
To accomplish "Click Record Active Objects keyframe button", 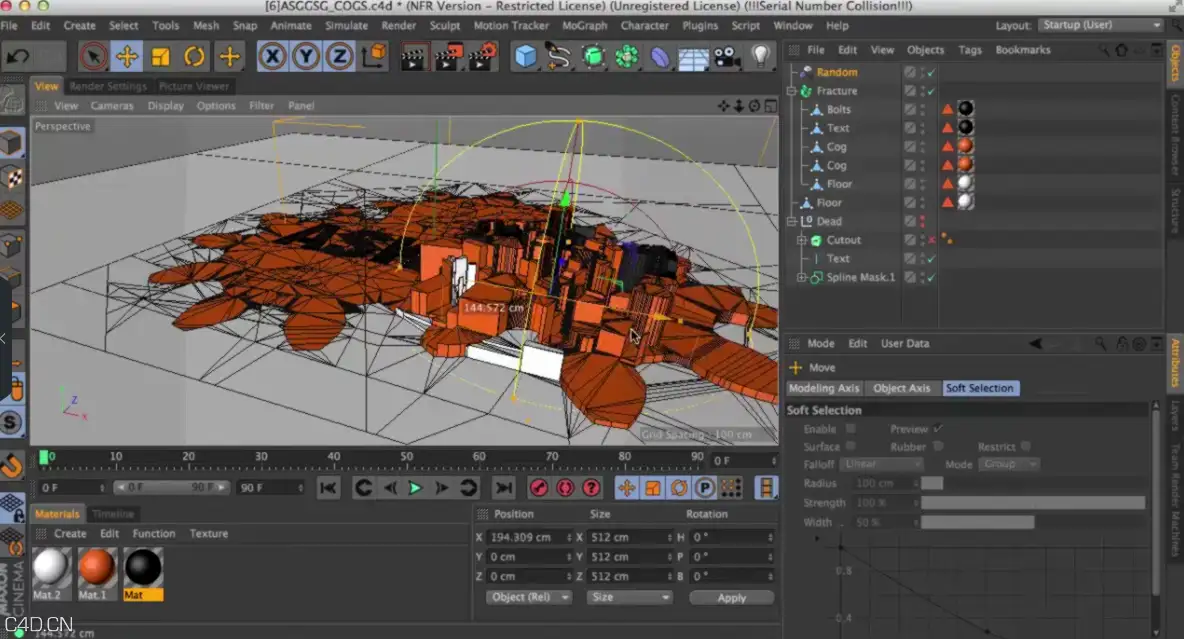I will tap(538, 488).
